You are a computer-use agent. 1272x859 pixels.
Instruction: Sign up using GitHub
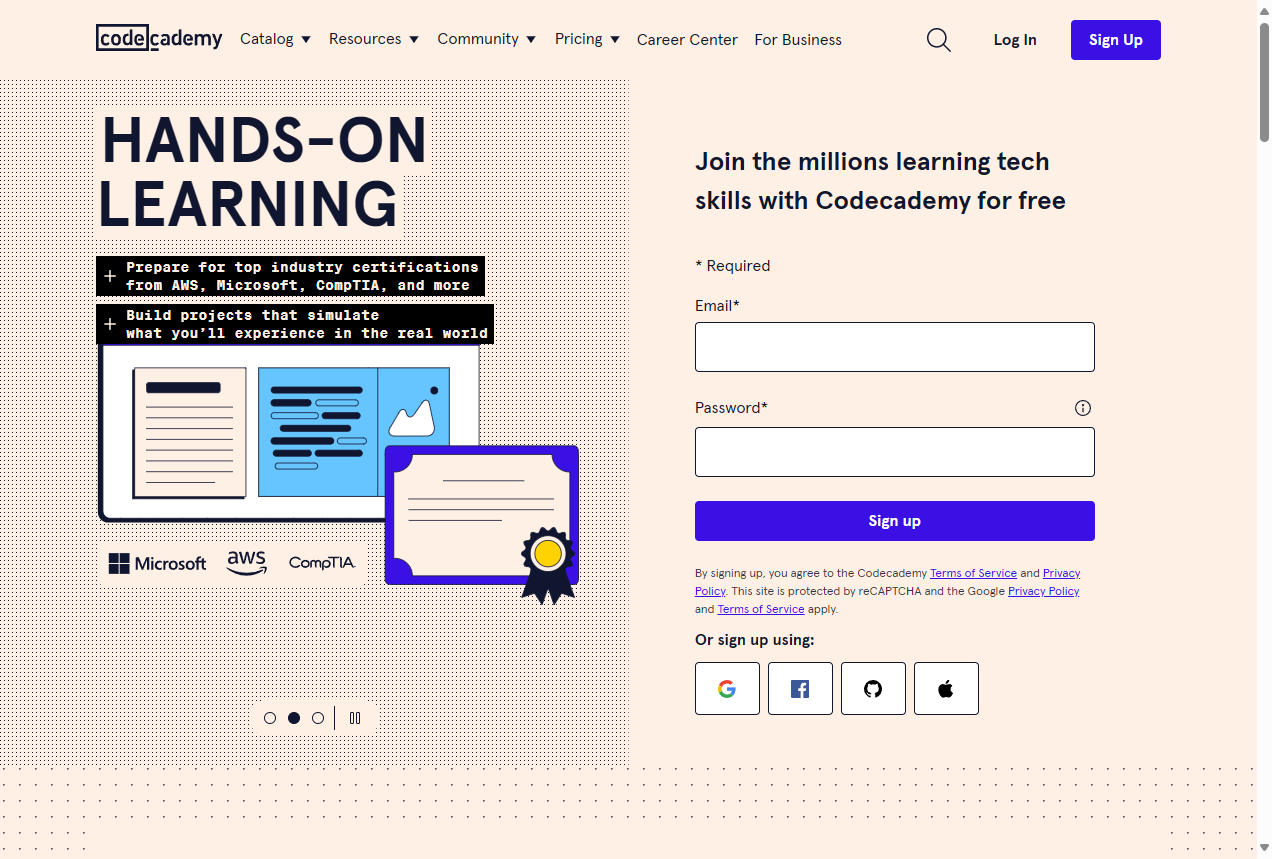873,688
